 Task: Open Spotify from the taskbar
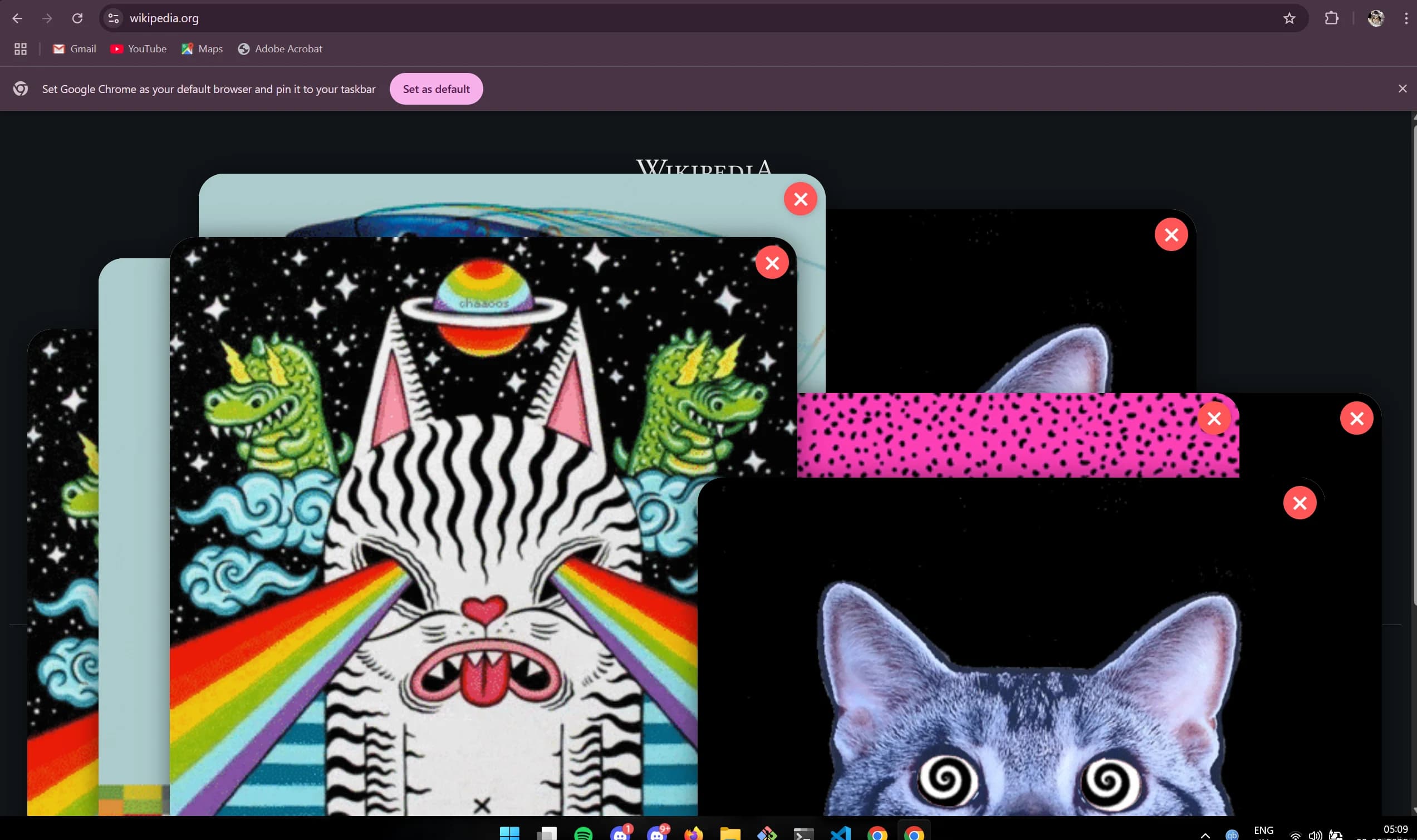coord(583,833)
